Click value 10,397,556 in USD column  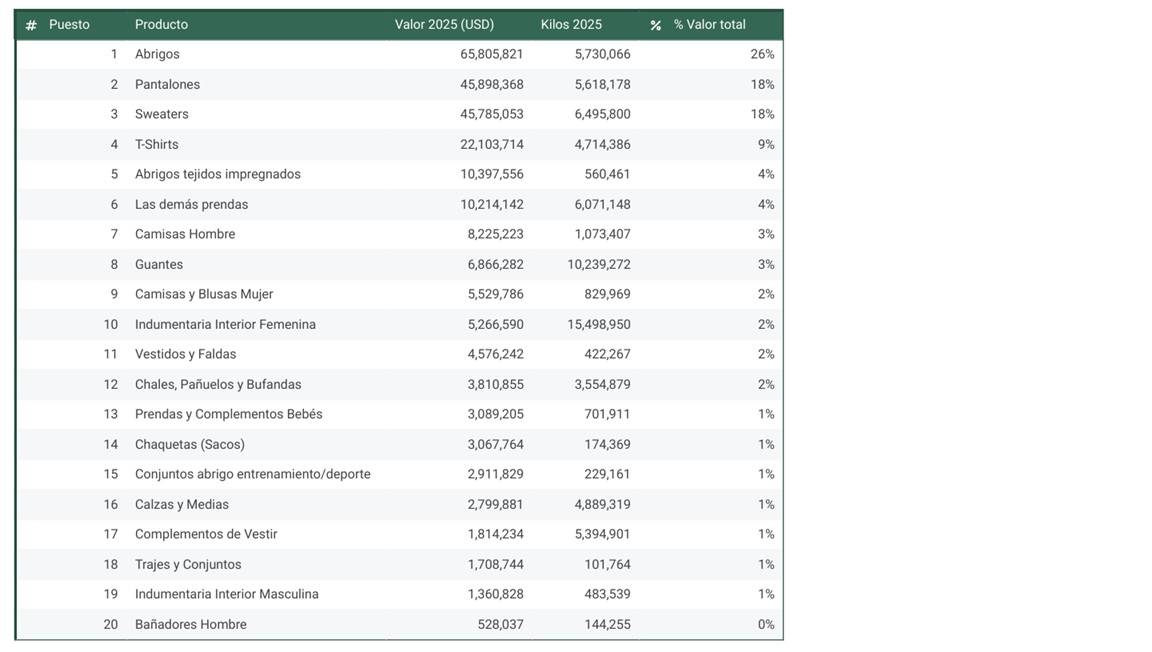coord(492,174)
